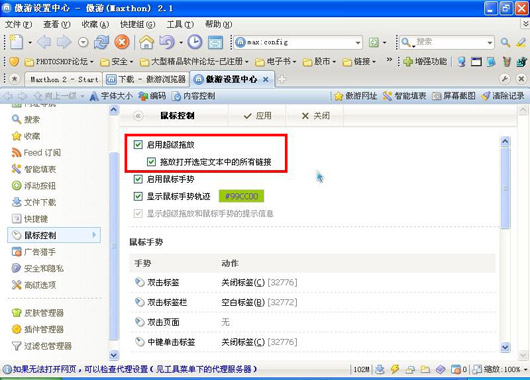Expand the 链接 bookmark folder
The width and height of the screenshot is (530, 380).
pos(359,62)
